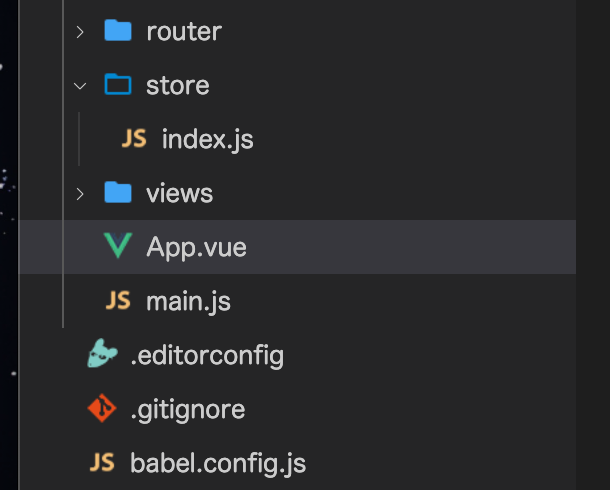
Task: Click the open store folder icon
Action: (118, 85)
